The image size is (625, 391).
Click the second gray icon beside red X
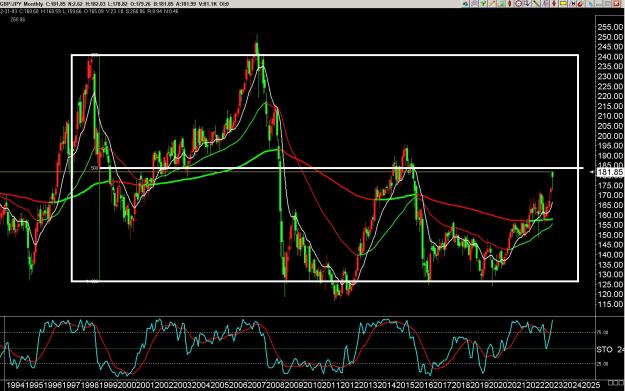click(607, 4)
